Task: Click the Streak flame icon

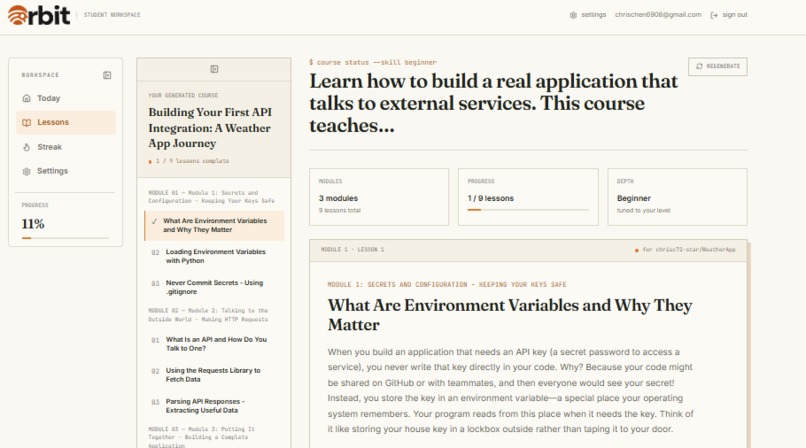Action: pyautogui.click(x=27, y=147)
